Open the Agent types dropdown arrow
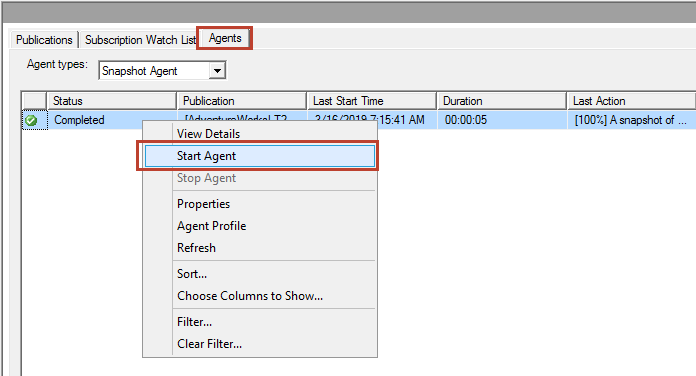This screenshot has height=376, width=696. coord(217,71)
